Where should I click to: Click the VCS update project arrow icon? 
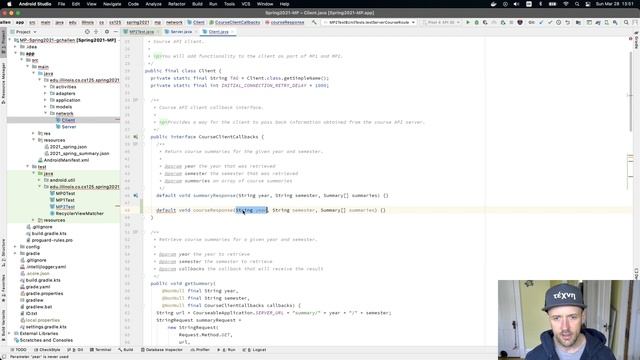(542, 22)
